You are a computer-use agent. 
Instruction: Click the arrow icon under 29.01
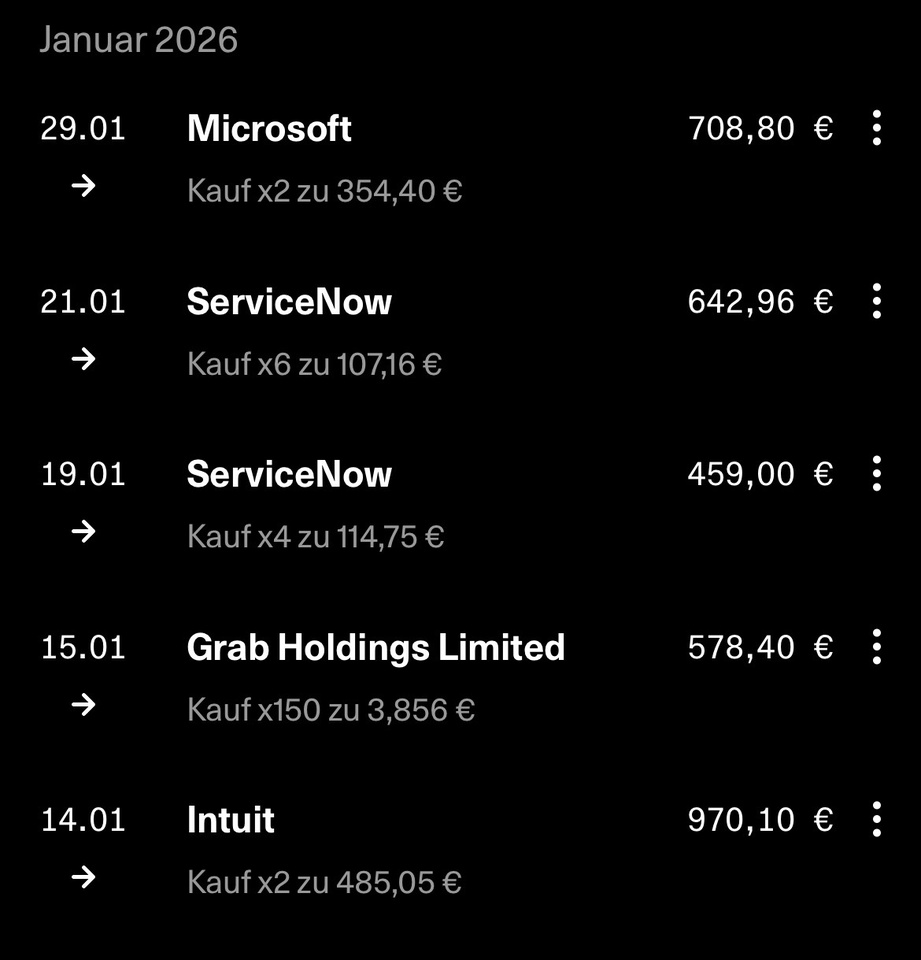click(x=85, y=186)
